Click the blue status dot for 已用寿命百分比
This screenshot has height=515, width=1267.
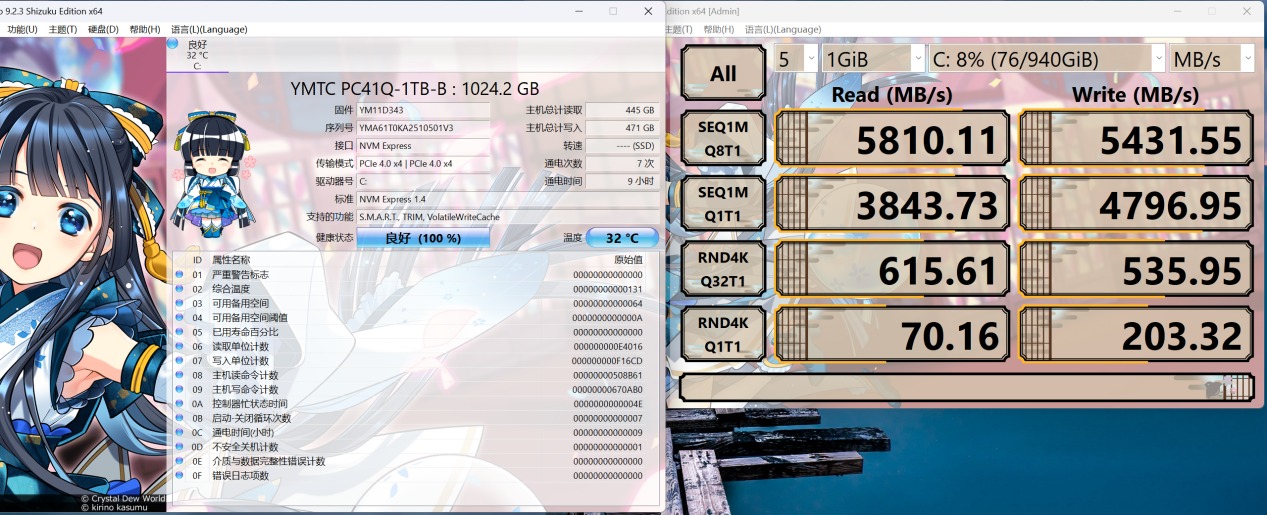tap(180, 332)
